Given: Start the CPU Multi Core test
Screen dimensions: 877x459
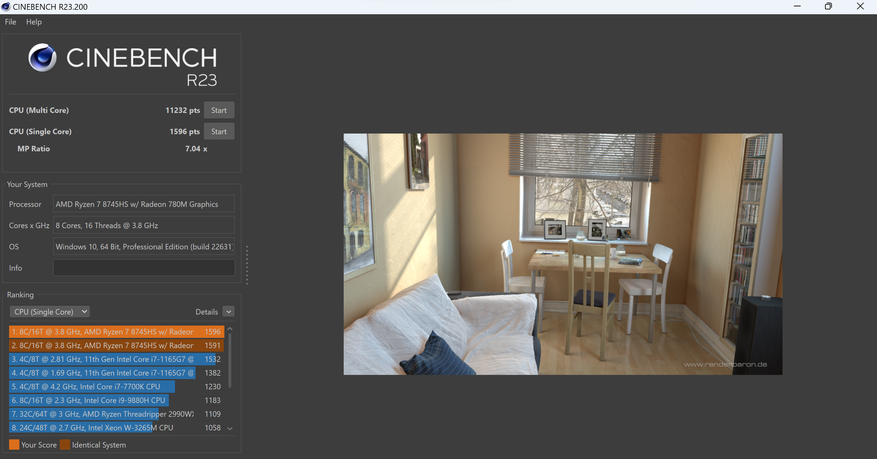Looking at the screenshot, I should click(x=219, y=110).
